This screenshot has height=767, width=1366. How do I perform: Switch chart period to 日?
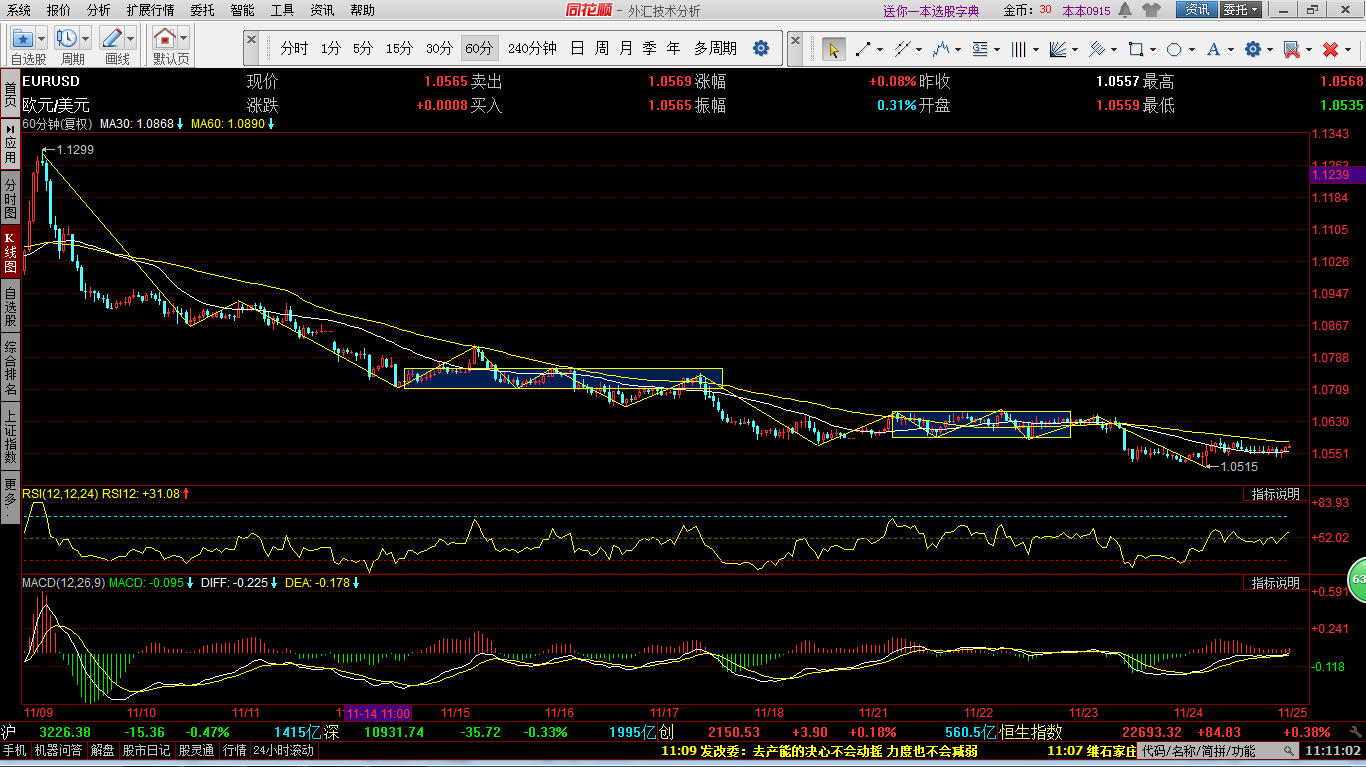(577, 48)
